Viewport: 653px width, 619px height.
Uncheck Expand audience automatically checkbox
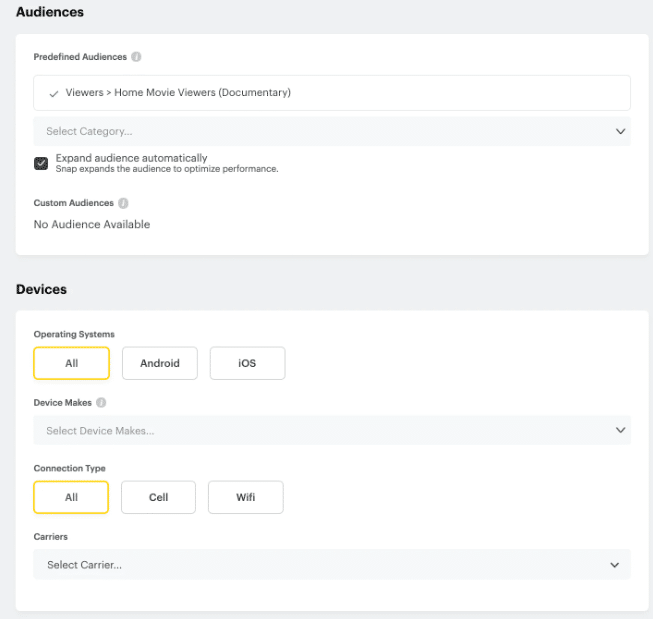[x=41, y=163]
